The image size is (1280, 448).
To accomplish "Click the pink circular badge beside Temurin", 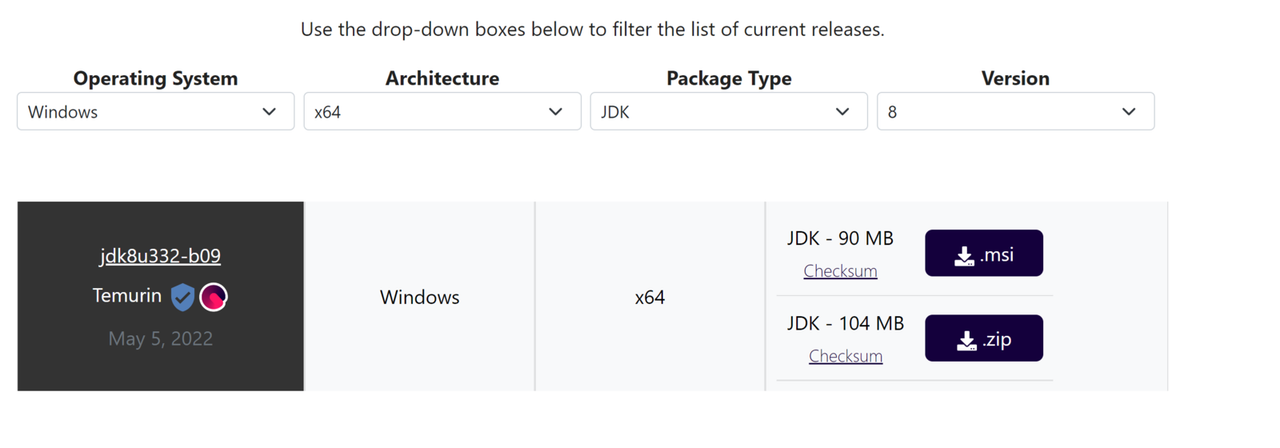I will [214, 296].
